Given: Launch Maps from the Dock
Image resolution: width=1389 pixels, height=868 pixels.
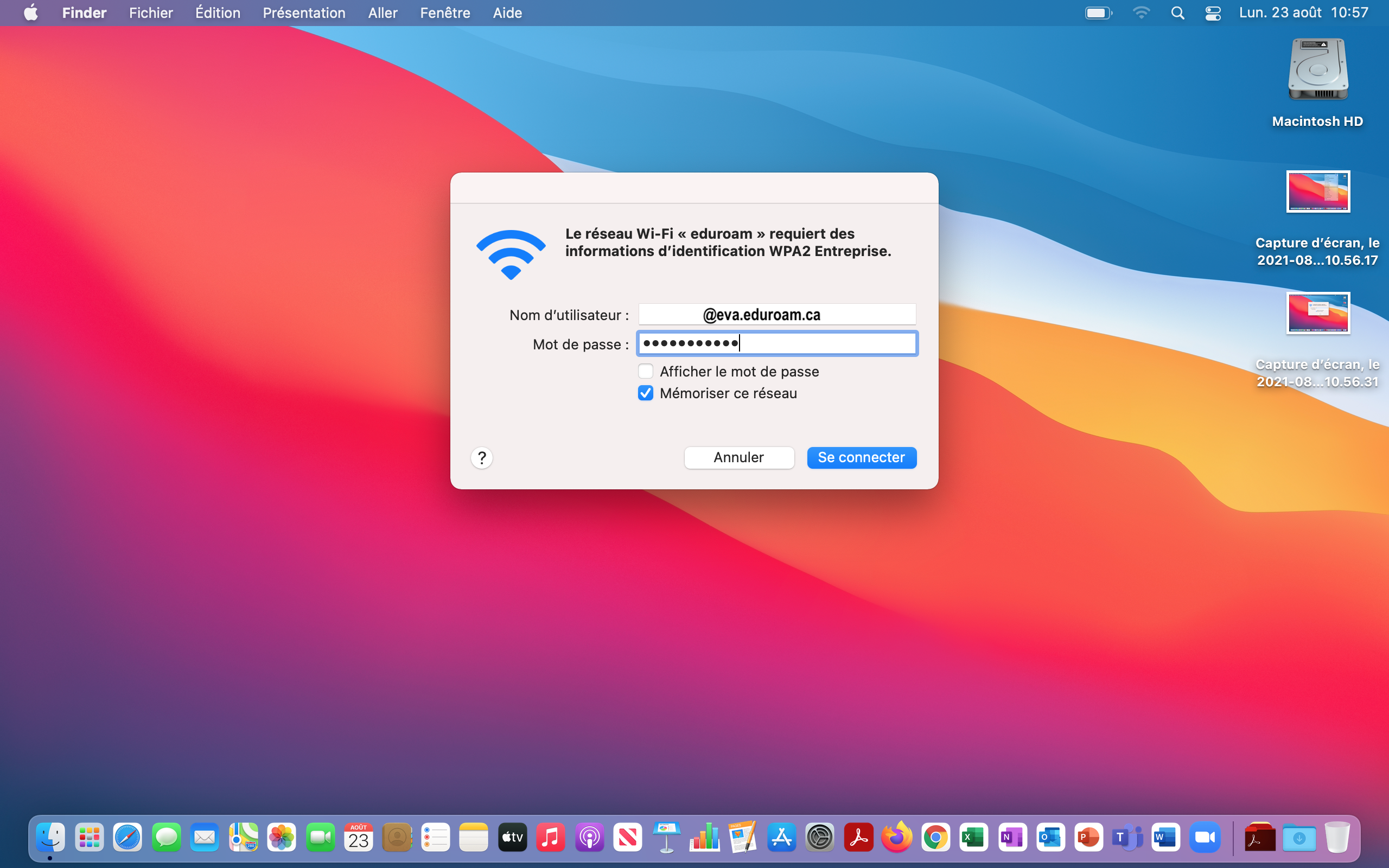Looking at the screenshot, I should 244,838.
